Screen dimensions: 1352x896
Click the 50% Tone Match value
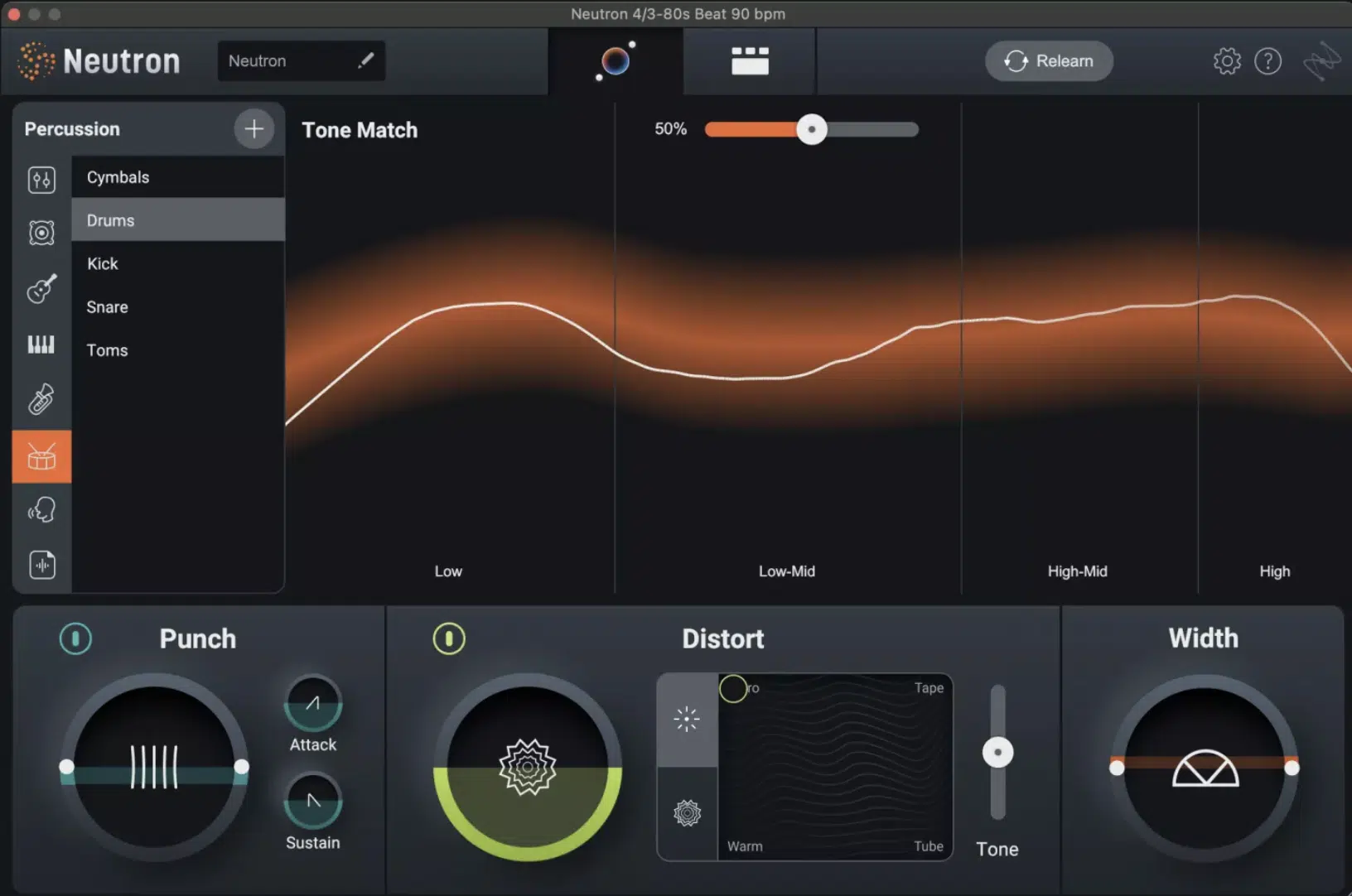point(670,128)
